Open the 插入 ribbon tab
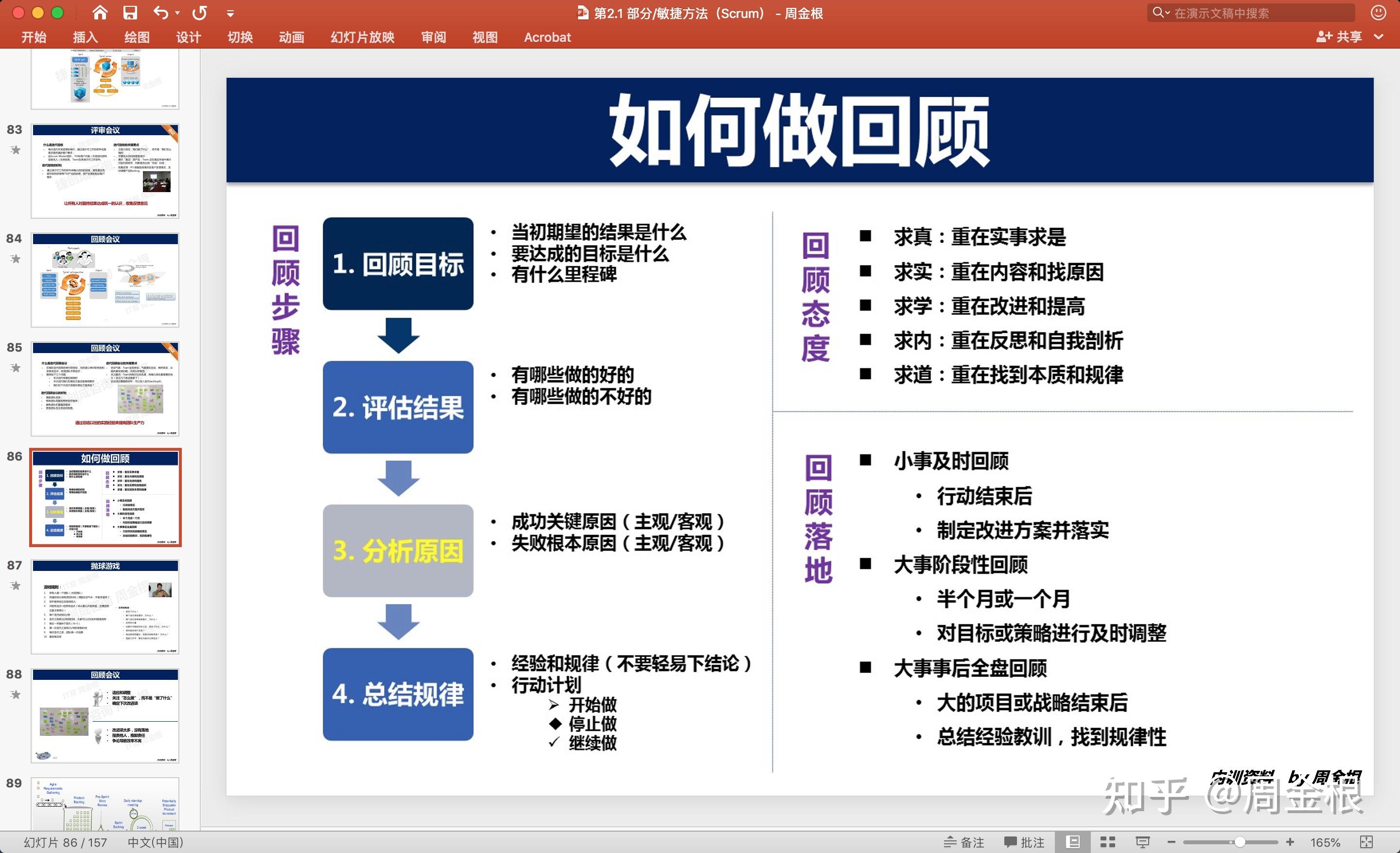 (85, 37)
